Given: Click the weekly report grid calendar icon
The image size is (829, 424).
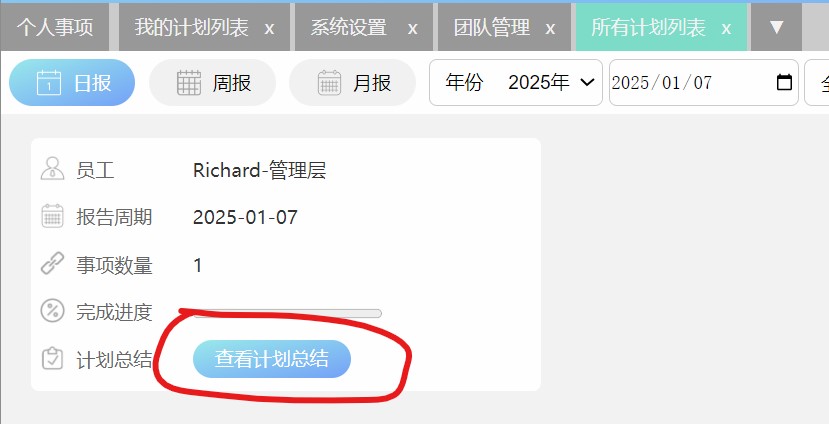Looking at the screenshot, I should click(x=189, y=82).
